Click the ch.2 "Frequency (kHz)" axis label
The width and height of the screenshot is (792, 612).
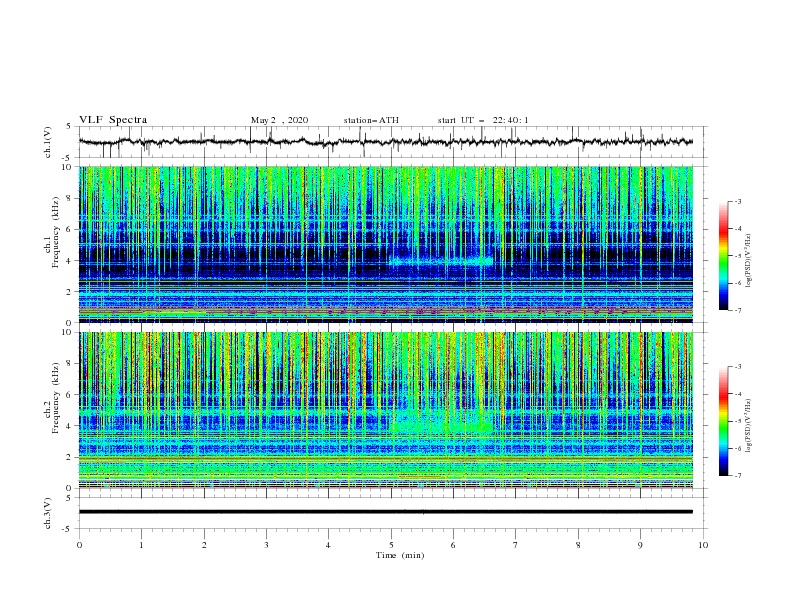[56, 398]
